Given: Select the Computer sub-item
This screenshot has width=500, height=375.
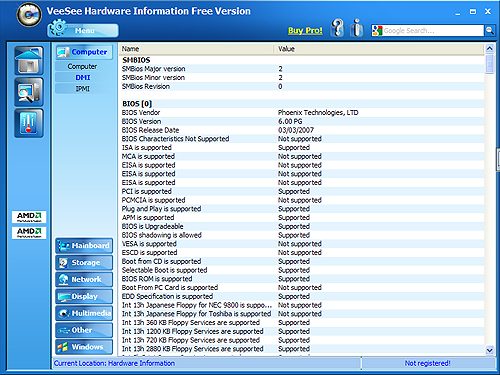Looking at the screenshot, I should point(82,66).
